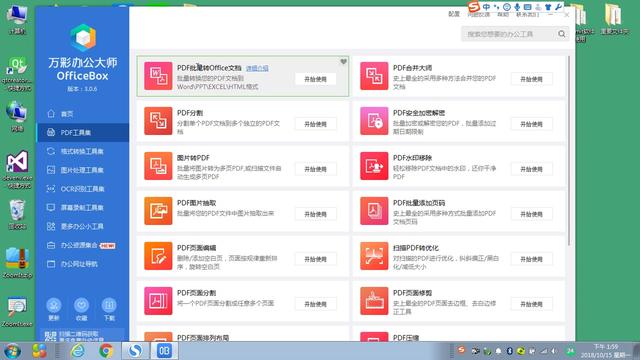
Task: Open 格式转换工具集 in the sidebar
Action: (x=82, y=151)
